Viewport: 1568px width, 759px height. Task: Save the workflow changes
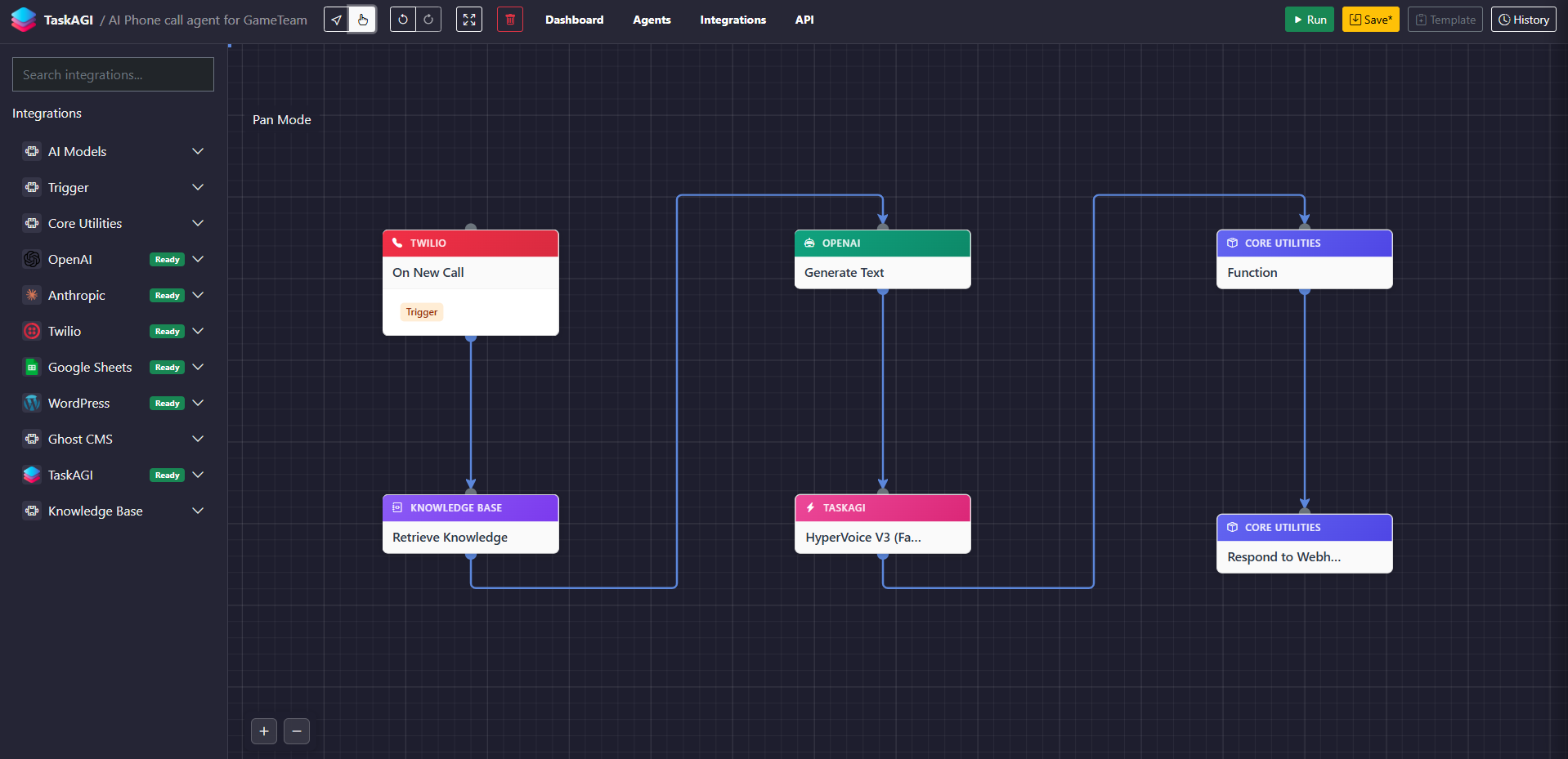coord(1370,20)
